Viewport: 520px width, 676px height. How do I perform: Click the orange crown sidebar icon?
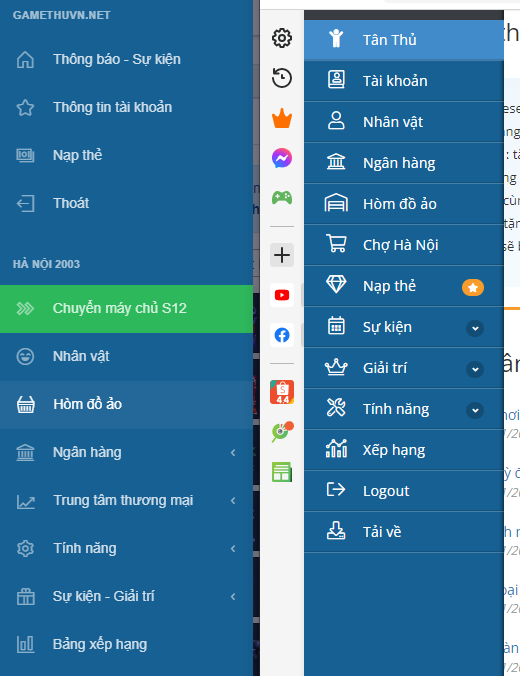(x=282, y=119)
